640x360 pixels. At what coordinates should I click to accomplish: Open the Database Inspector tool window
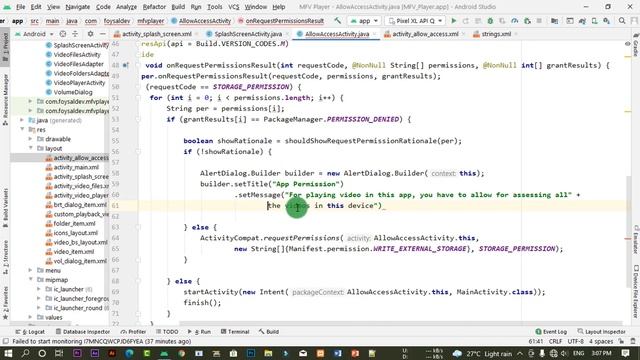(82, 332)
